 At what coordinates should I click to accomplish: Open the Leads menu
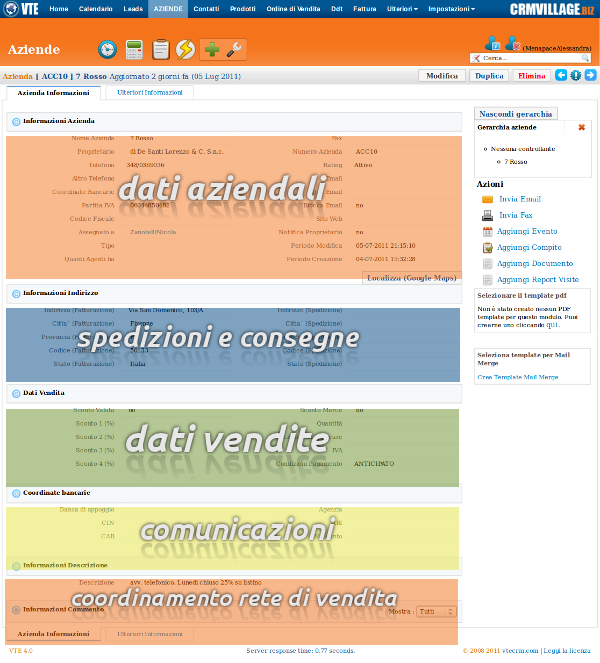click(133, 8)
